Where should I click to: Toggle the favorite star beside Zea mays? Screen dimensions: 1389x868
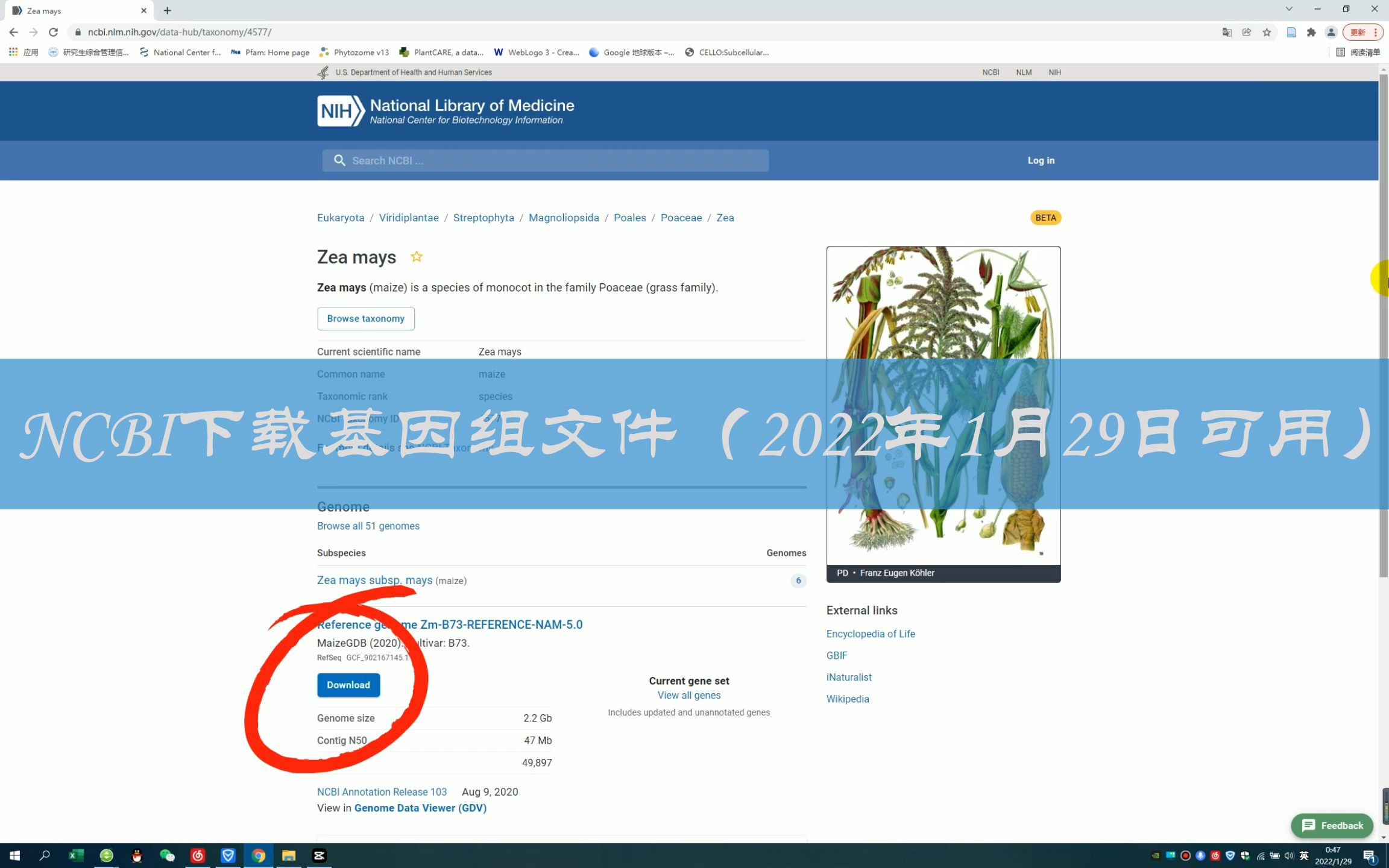pyautogui.click(x=417, y=257)
